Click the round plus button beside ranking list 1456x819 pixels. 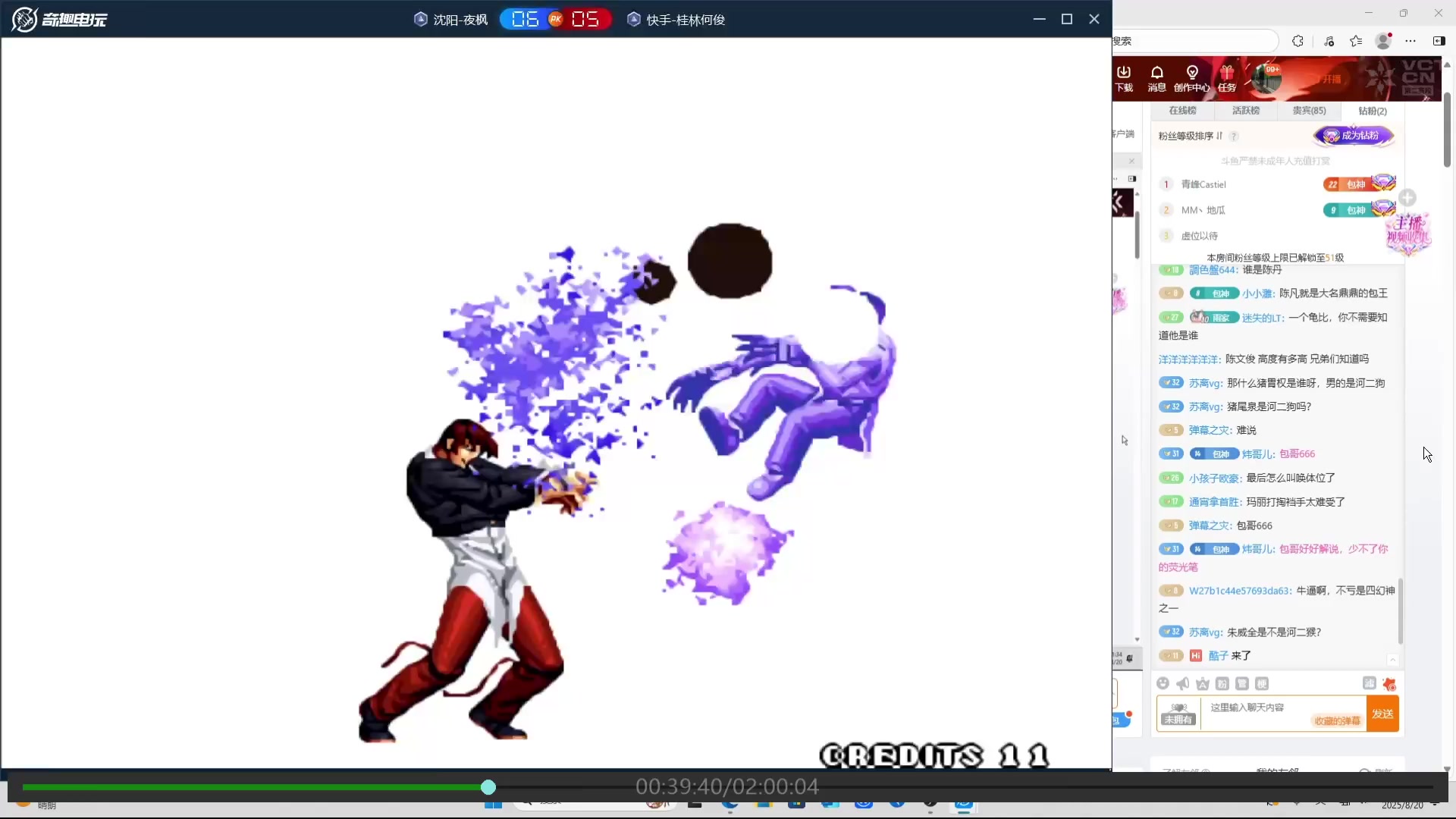[x=1407, y=198]
